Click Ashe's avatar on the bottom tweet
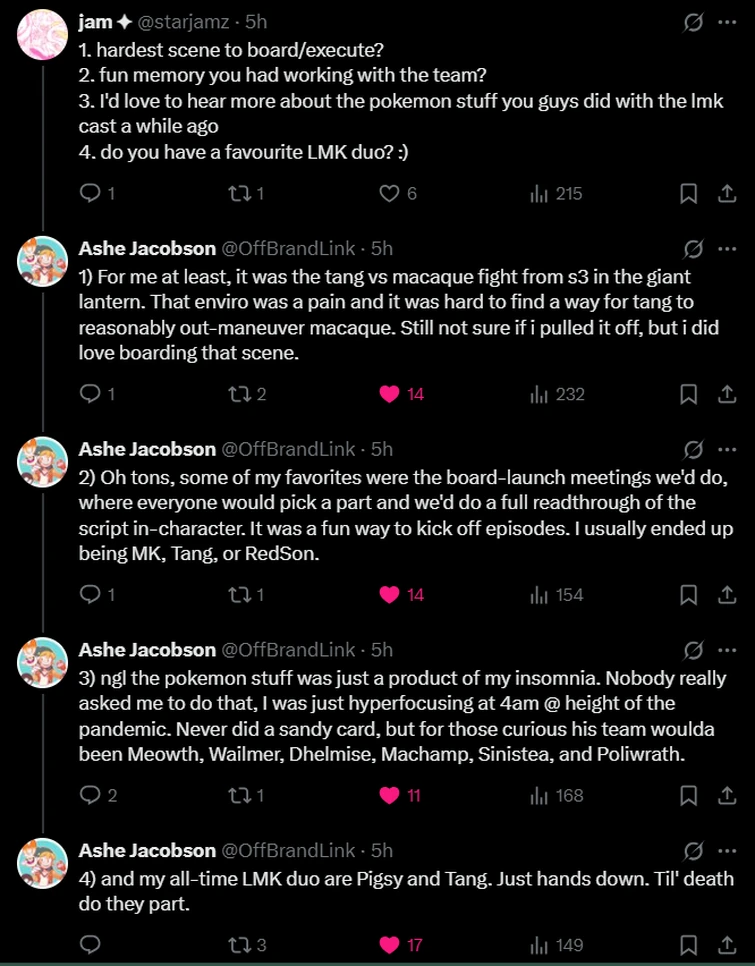 click(43, 864)
